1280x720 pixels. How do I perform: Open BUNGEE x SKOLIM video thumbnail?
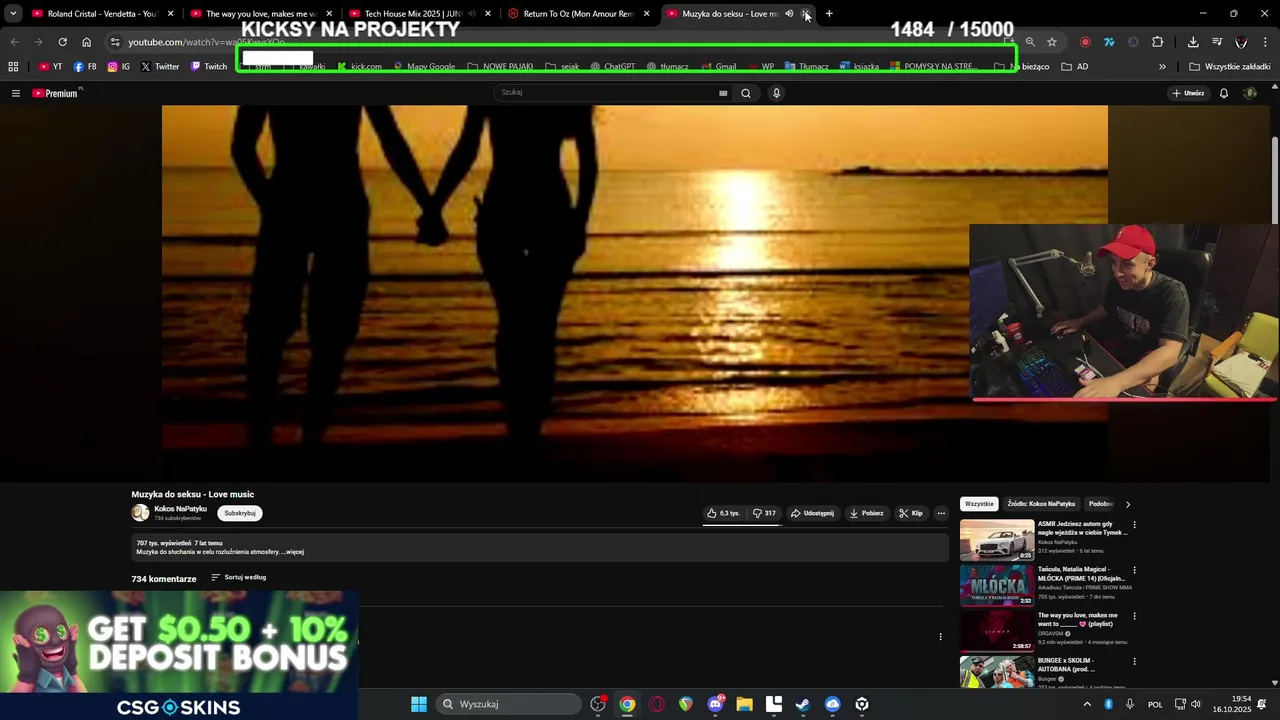[x=997, y=672]
